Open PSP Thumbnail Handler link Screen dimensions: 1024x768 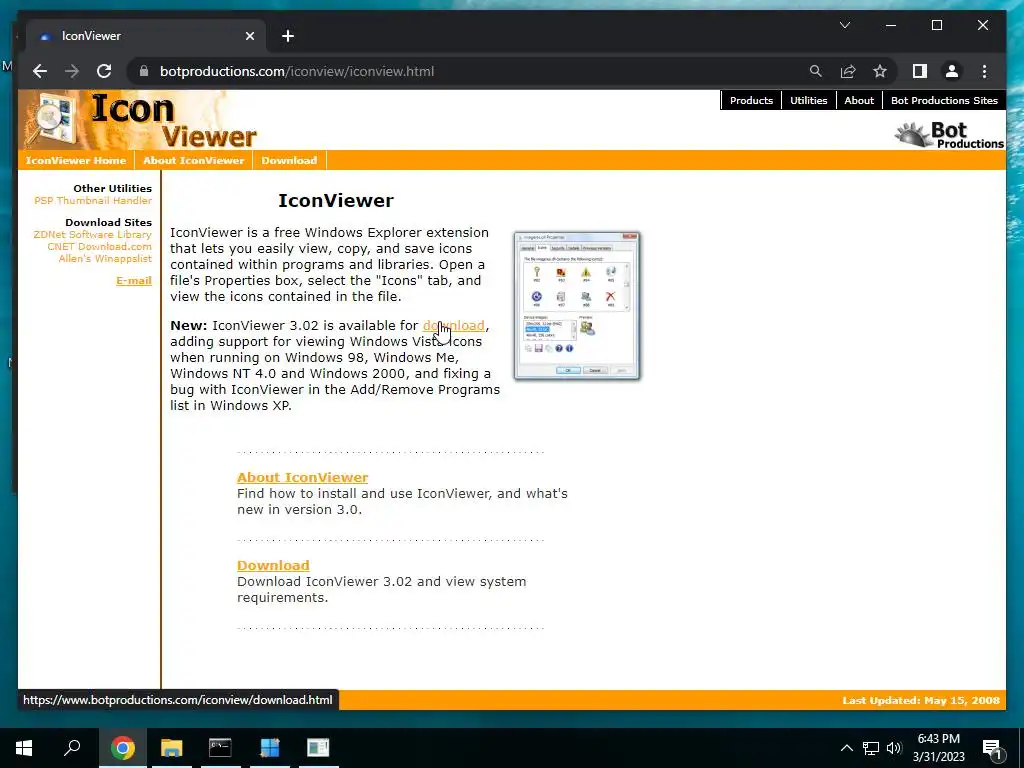click(93, 200)
